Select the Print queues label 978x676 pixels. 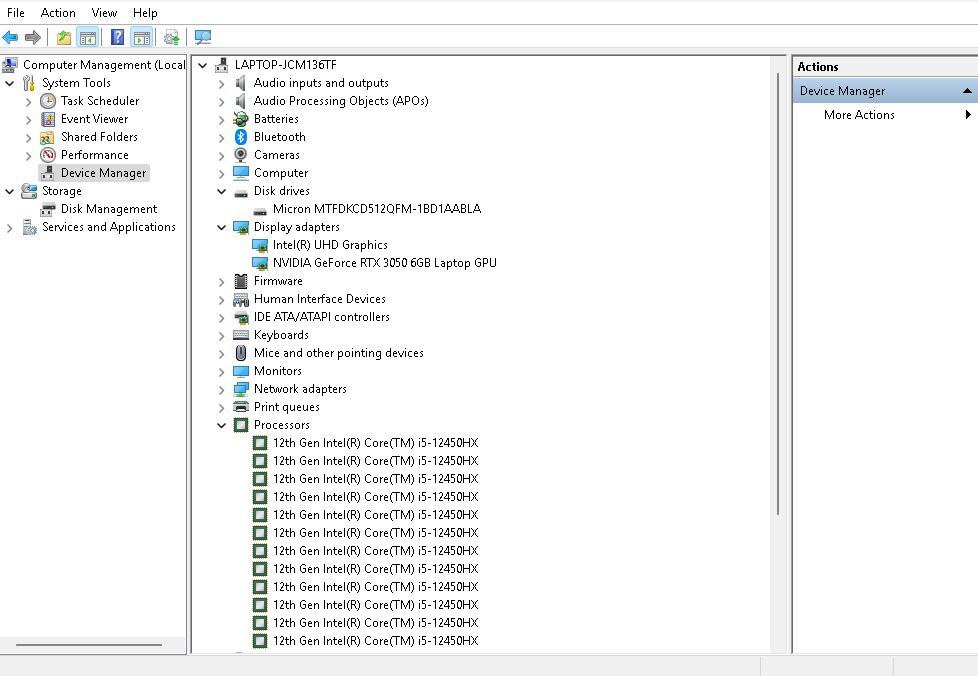[286, 407]
